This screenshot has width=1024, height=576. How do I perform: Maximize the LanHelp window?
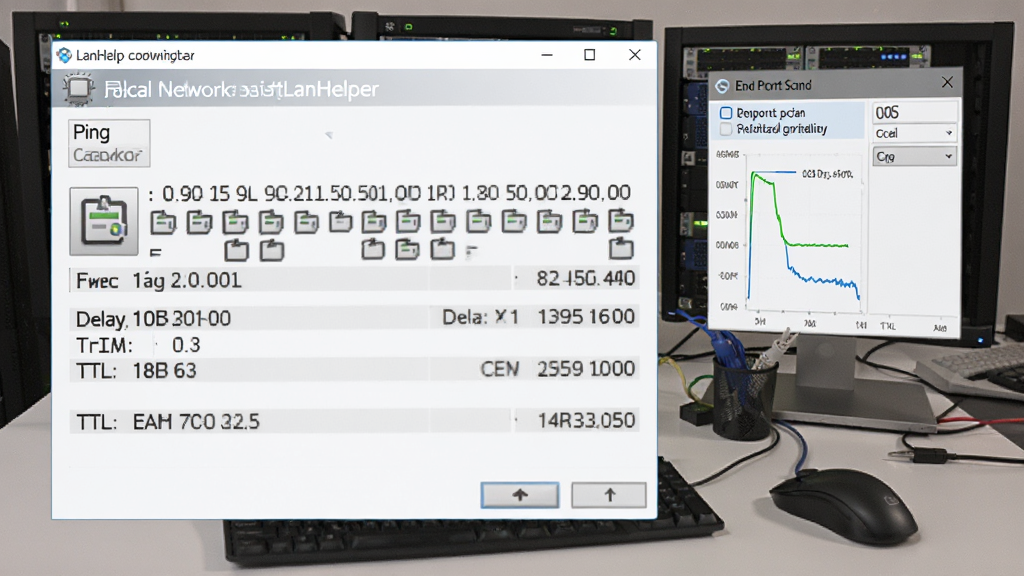tap(590, 55)
